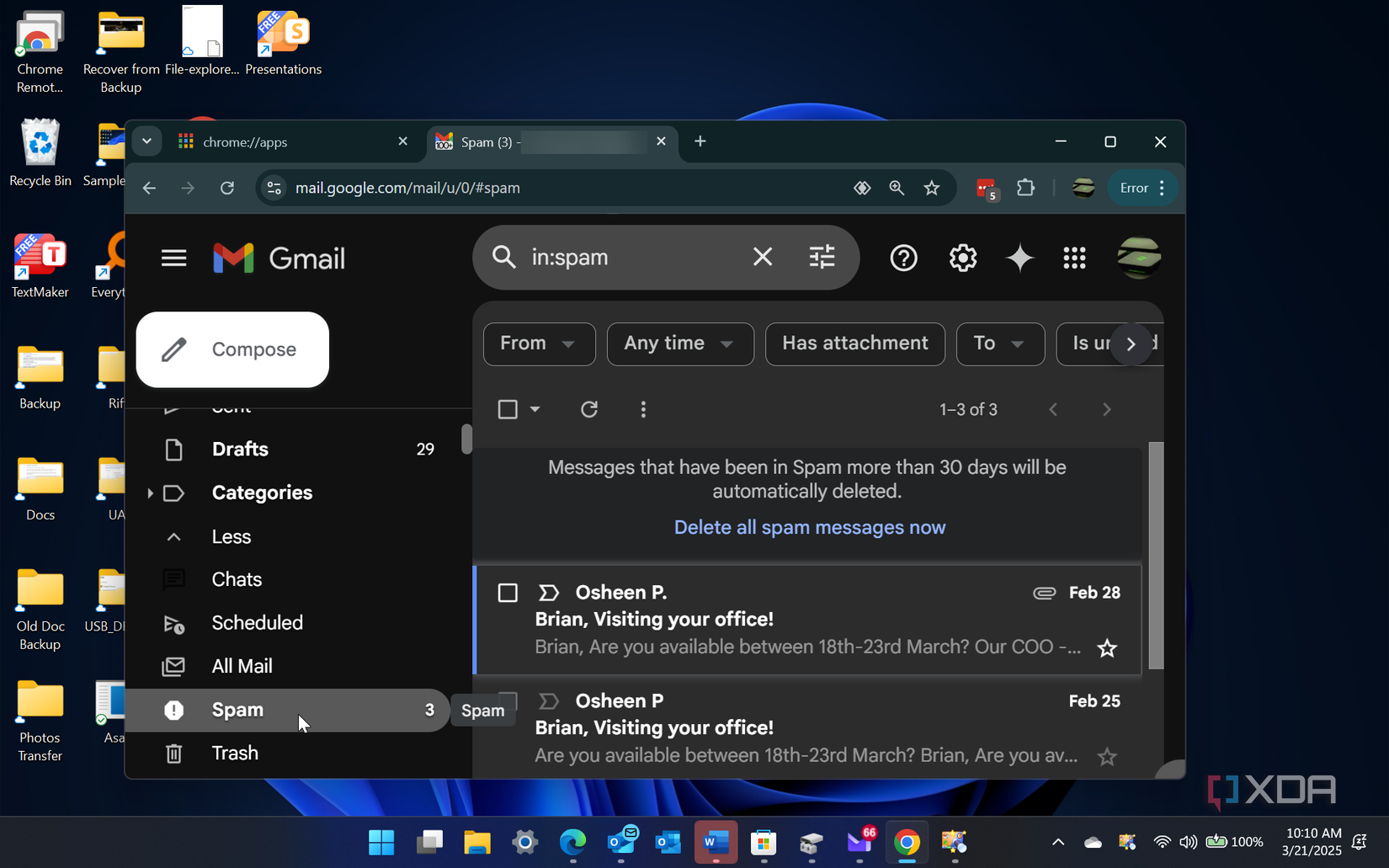
Task: Star the Feb 28 Osheen P. email
Action: (x=1107, y=648)
